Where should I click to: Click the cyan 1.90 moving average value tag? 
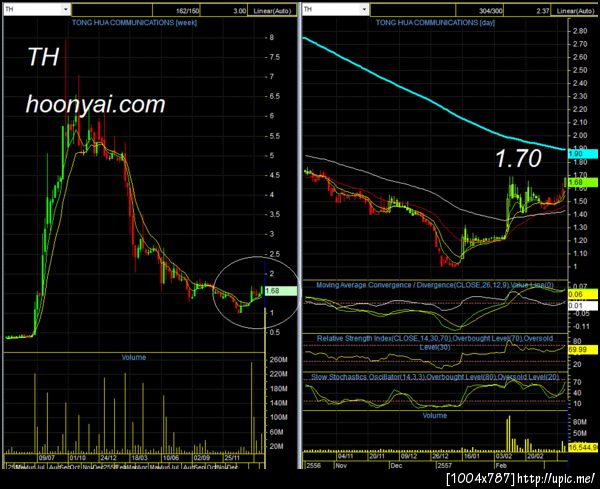click(x=583, y=154)
